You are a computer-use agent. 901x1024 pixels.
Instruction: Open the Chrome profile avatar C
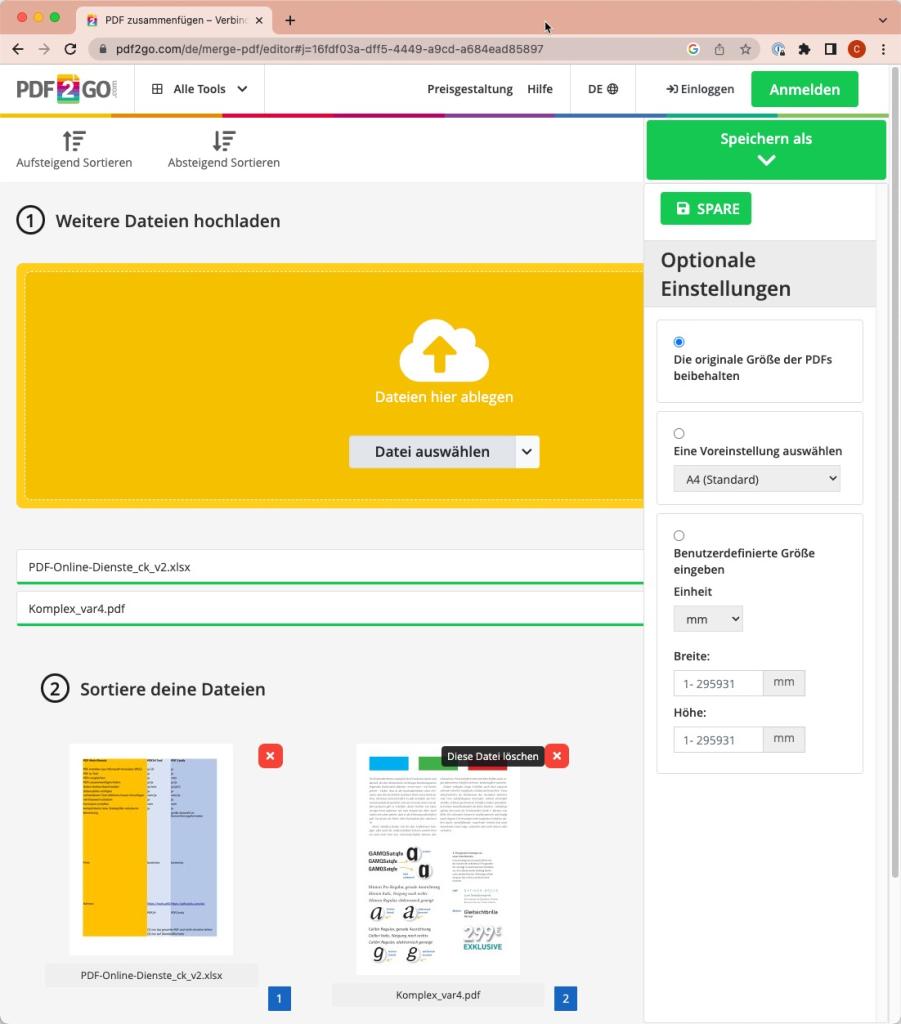[857, 49]
